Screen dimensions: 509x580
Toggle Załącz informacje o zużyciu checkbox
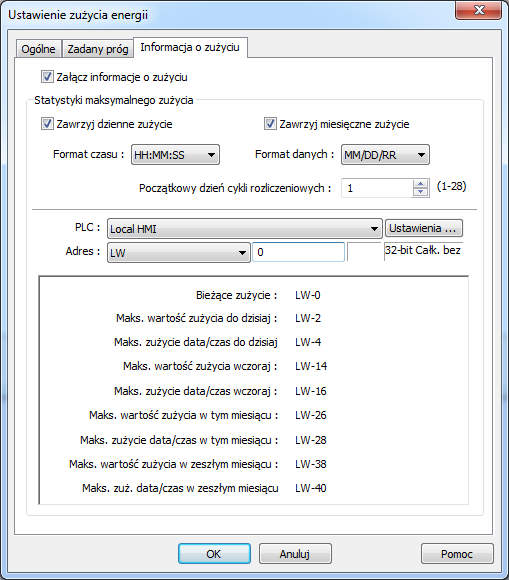[47, 77]
